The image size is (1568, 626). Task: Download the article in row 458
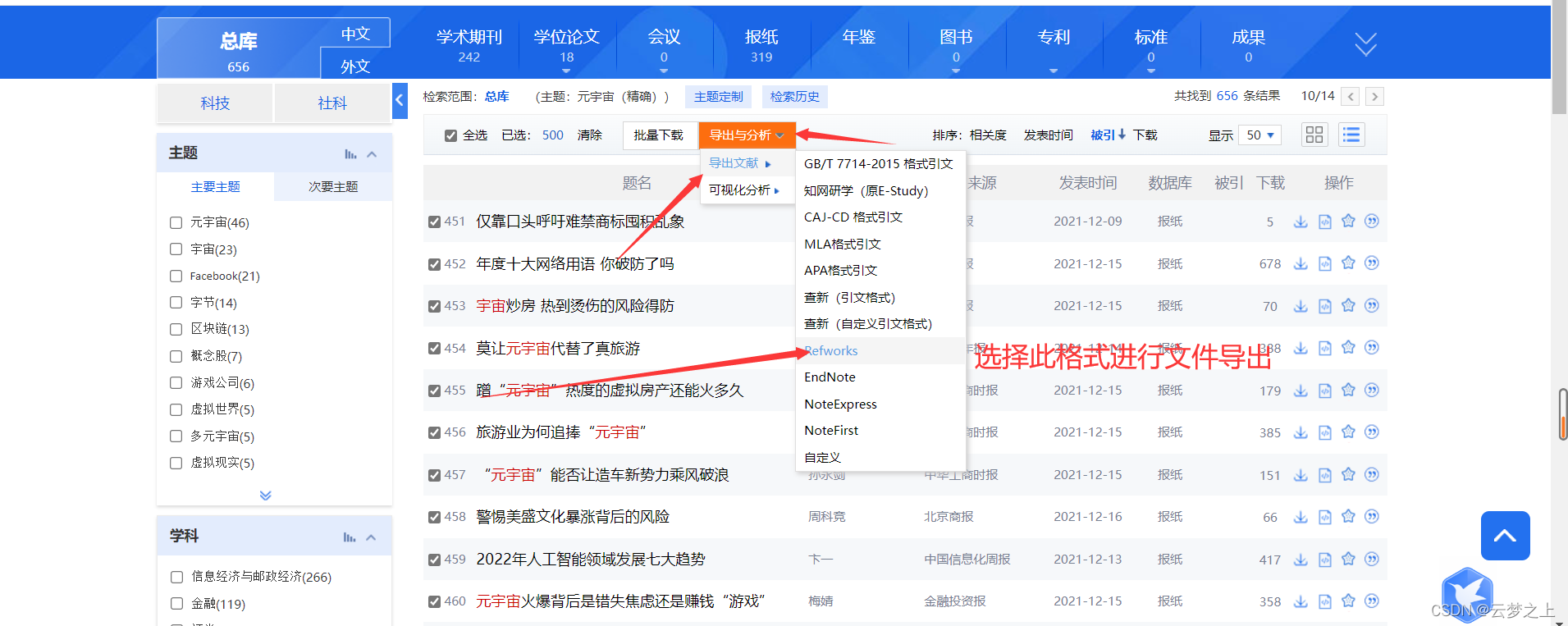pyautogui.click(x=1301, y=517)
